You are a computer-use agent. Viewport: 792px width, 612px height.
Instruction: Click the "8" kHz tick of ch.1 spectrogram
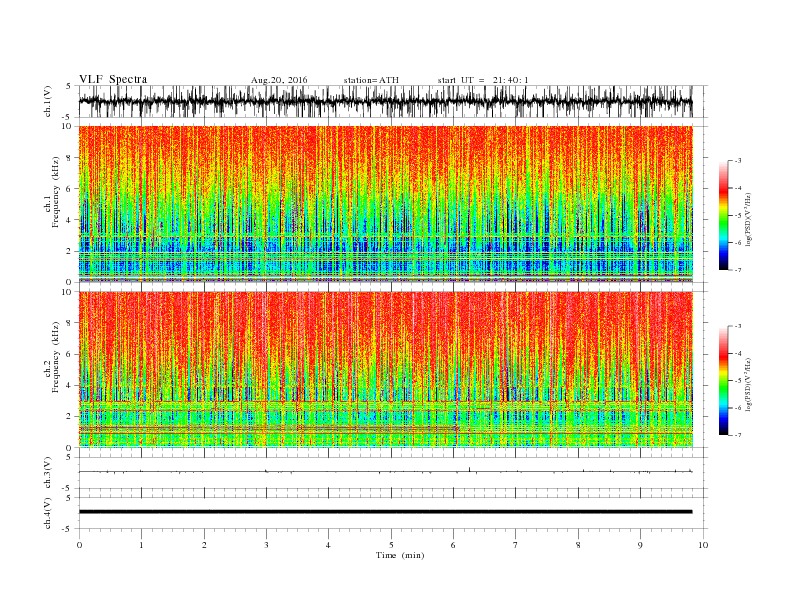pyautogui.click(x=70, y=158)
